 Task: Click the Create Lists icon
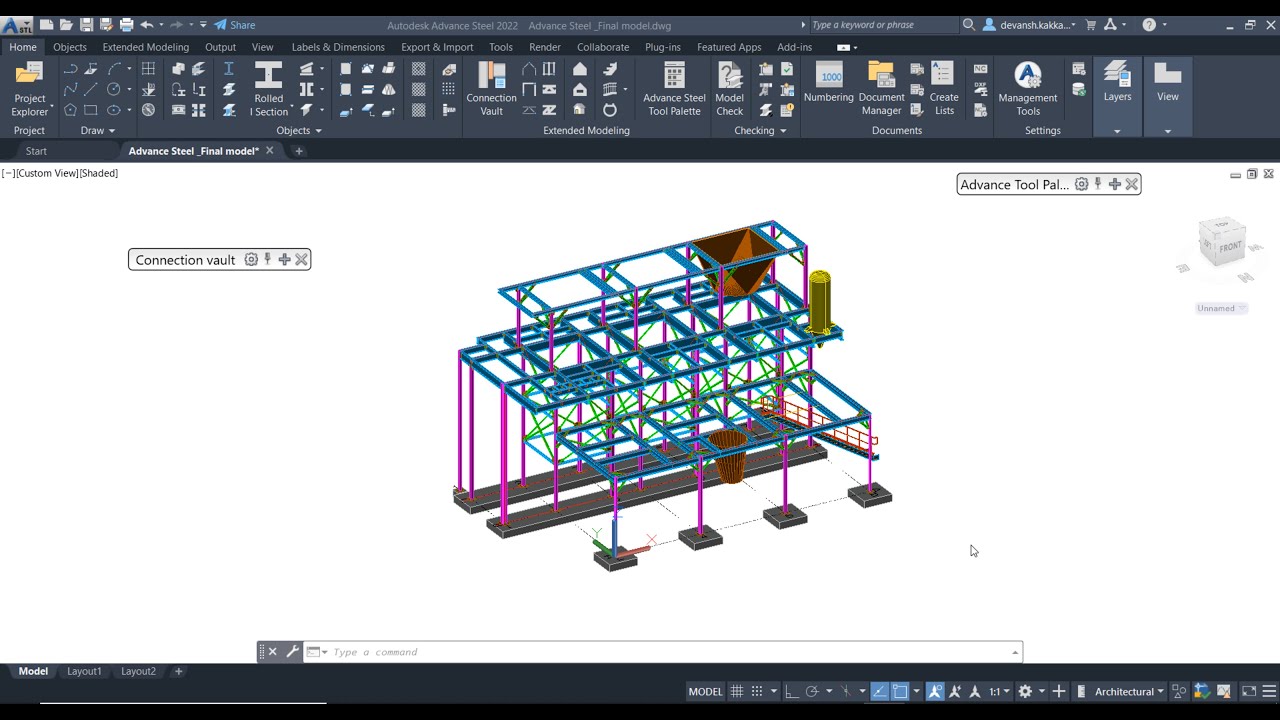coord(944,89)
